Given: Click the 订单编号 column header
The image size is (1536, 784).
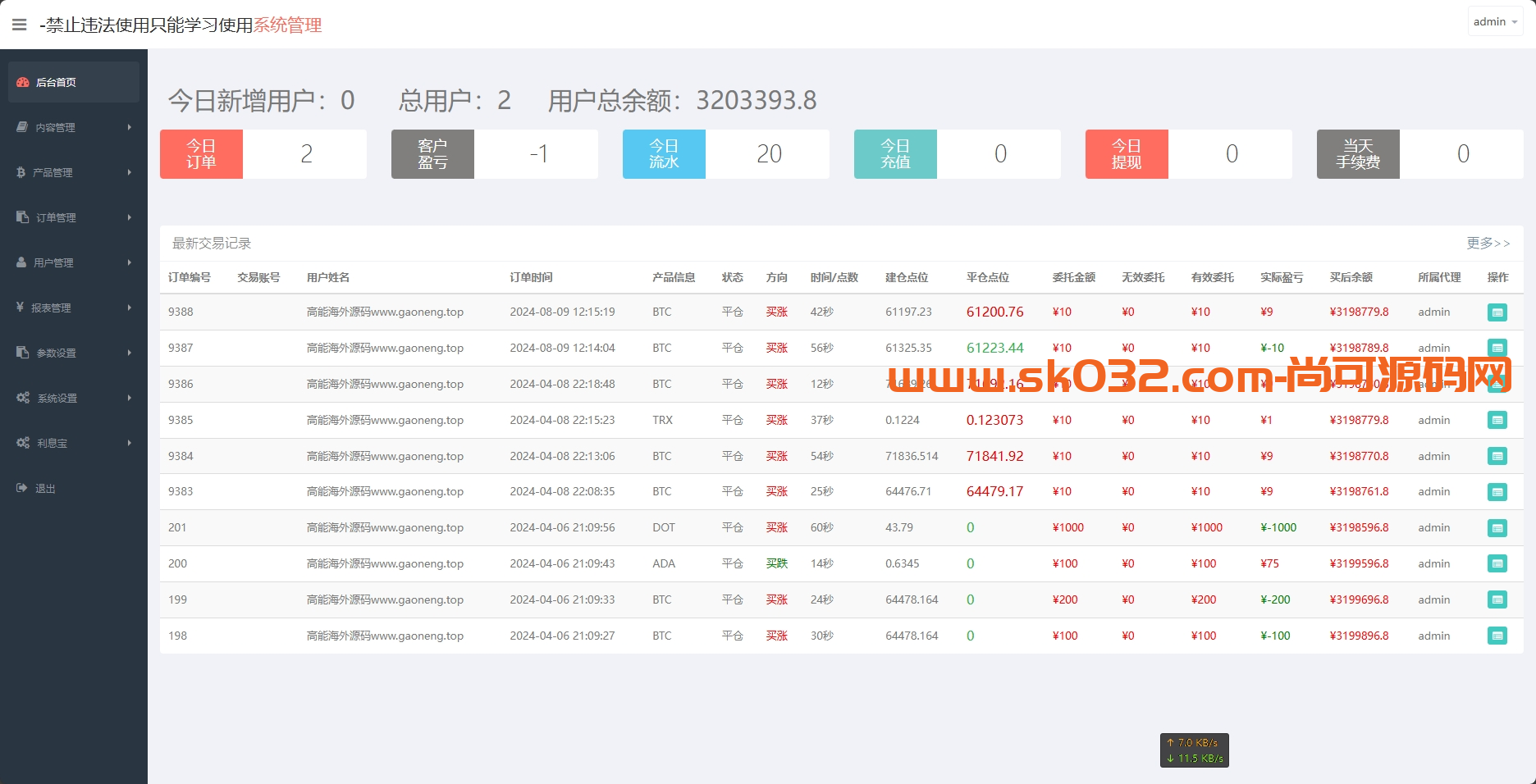Looking at the screenshot, I should [190, 277].
